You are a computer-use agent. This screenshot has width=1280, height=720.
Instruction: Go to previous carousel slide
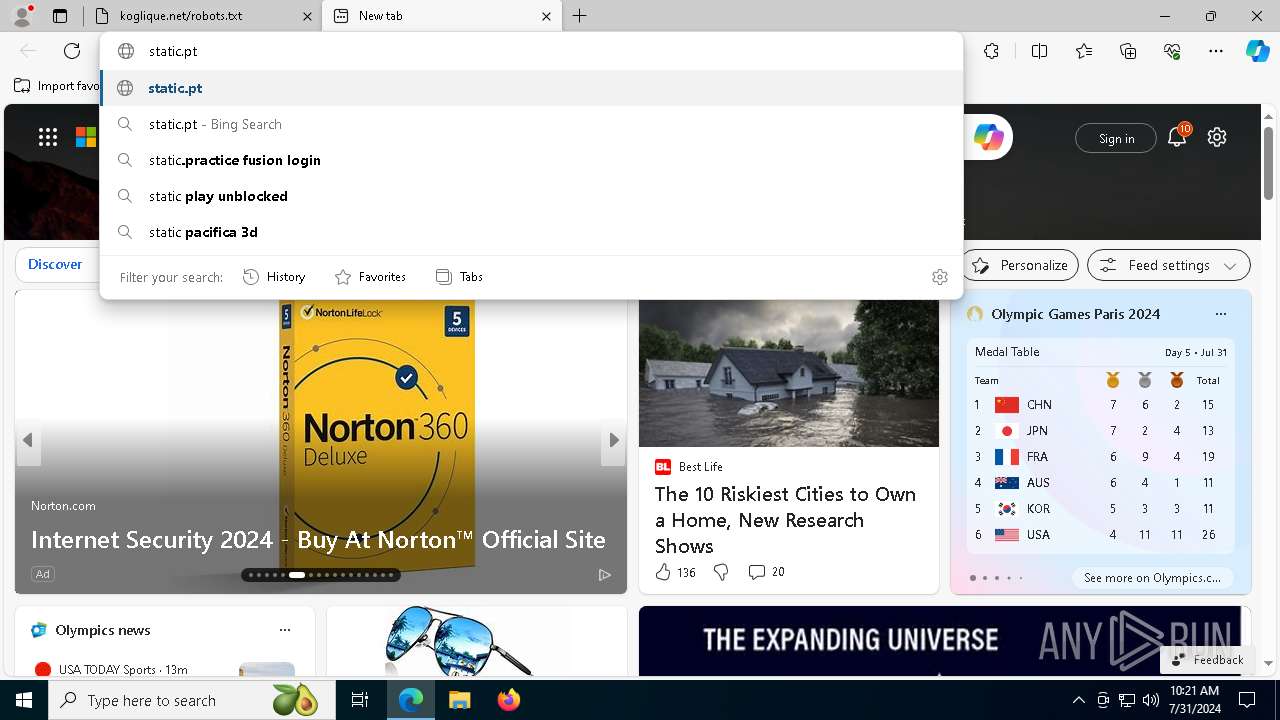point(27,440)
